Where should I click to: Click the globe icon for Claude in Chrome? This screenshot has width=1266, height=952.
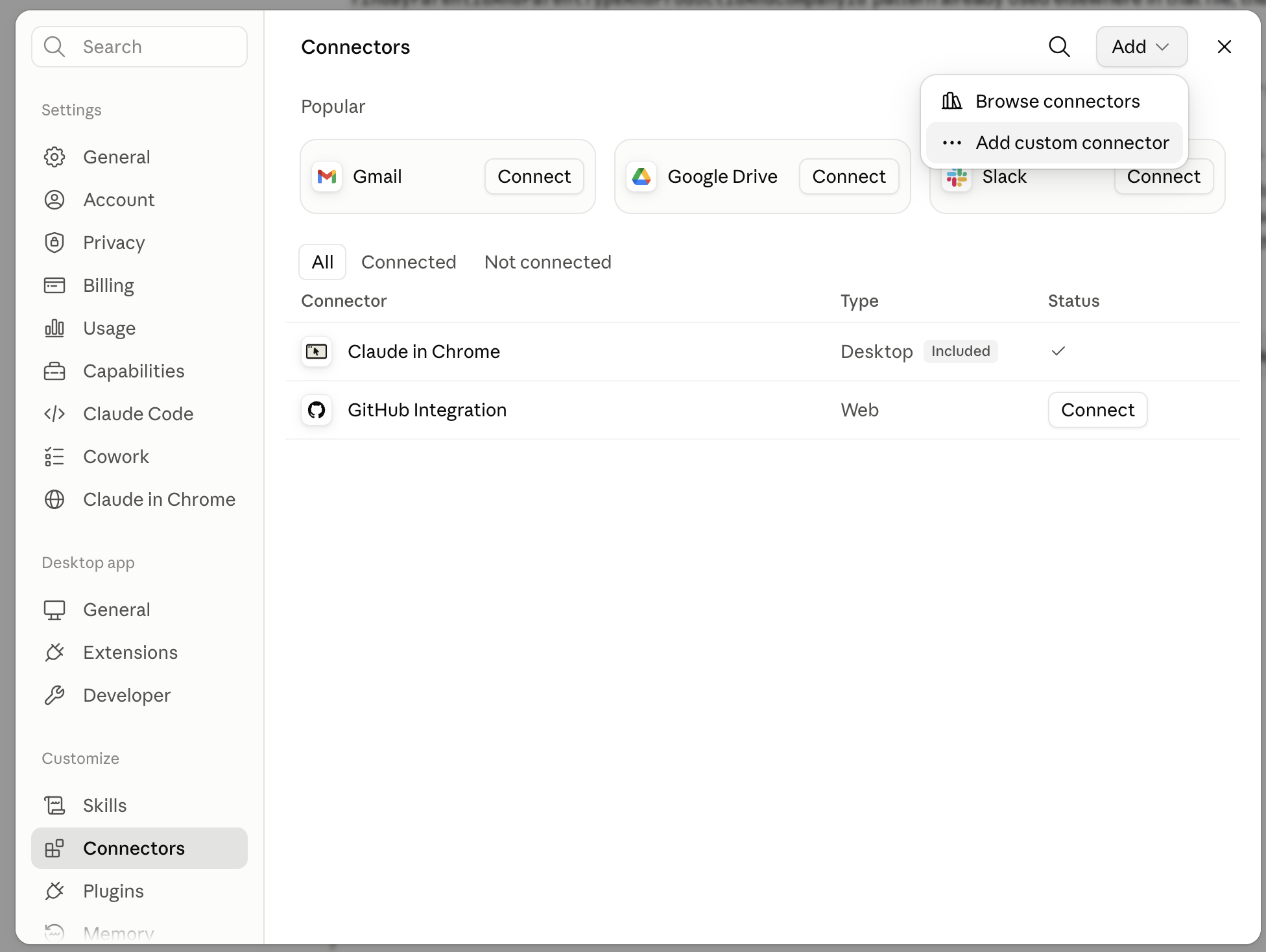[x=54, y=499]
